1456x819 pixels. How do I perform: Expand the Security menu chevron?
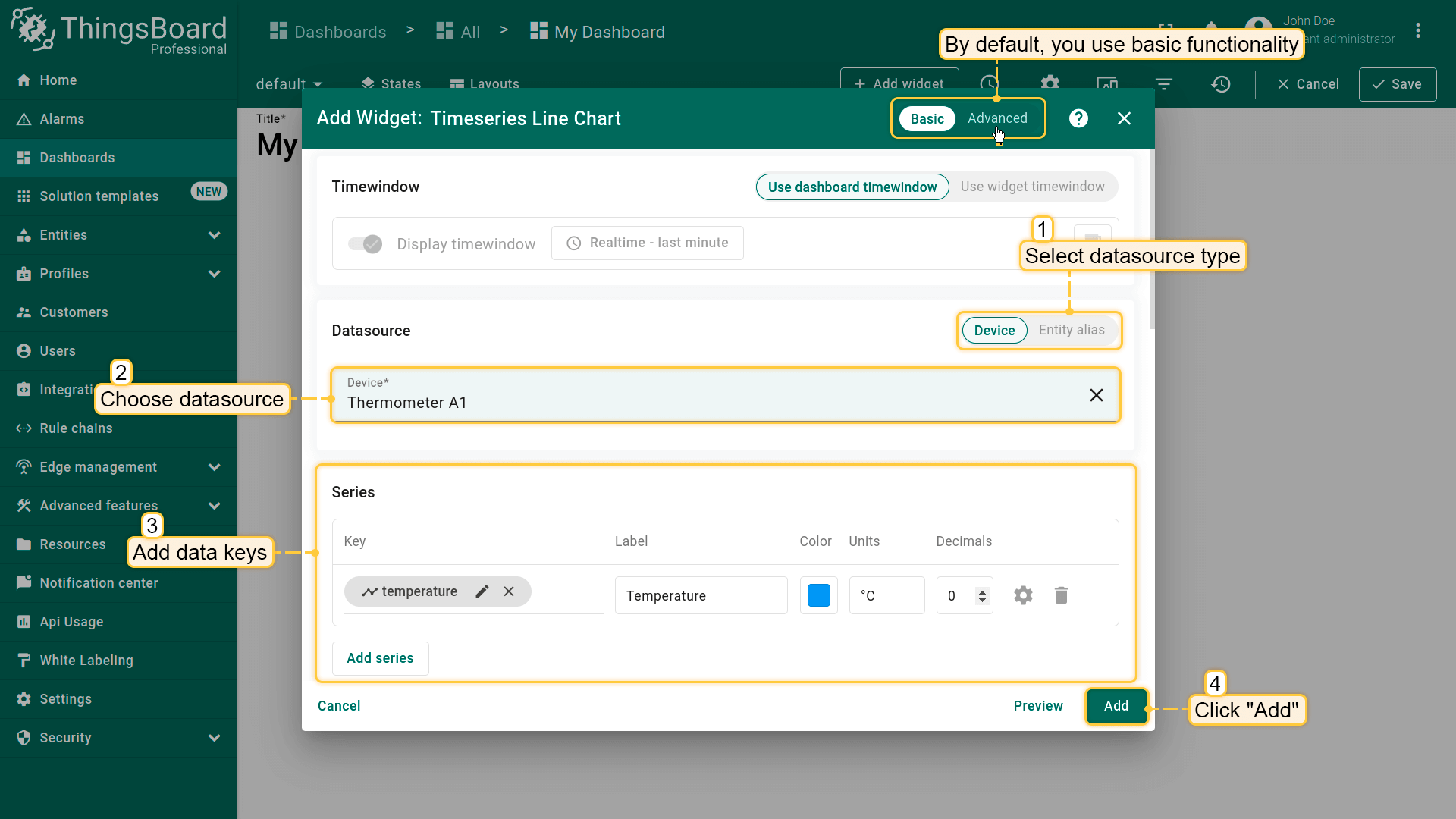[x=215, y=738]
